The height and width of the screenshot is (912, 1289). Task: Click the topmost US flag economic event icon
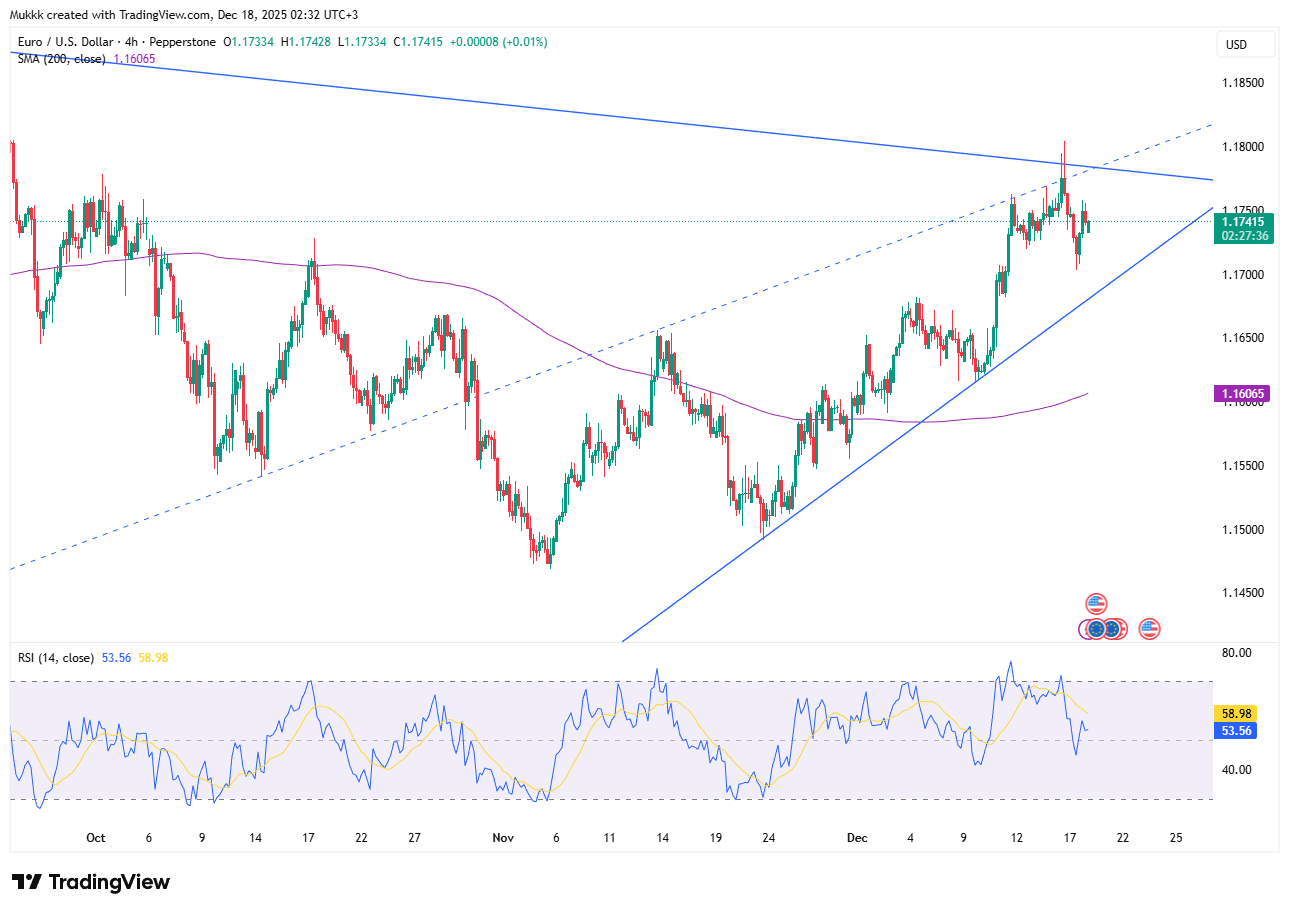tap(1097, 604)
